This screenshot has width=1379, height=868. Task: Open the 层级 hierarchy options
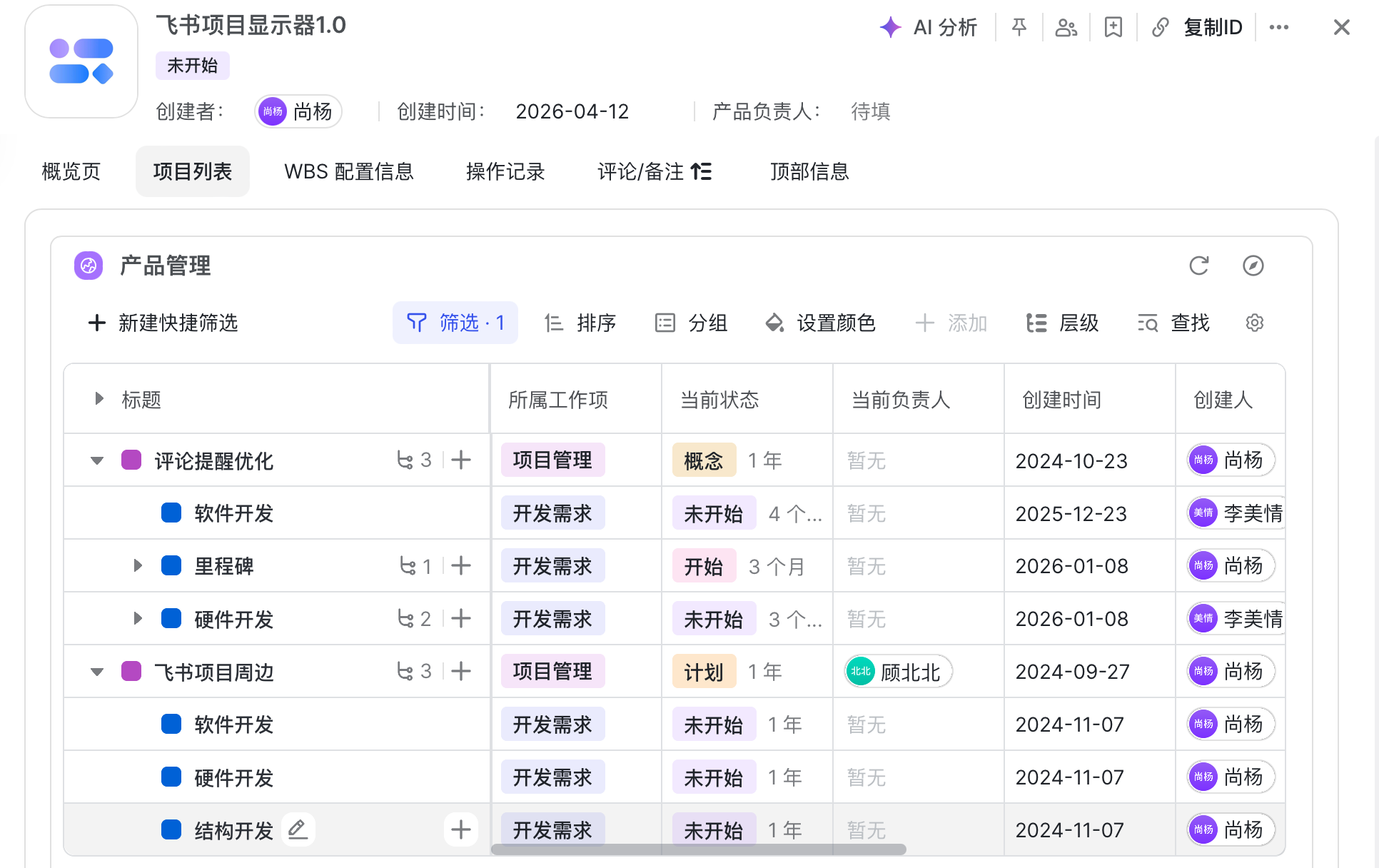click(1062, 323)
